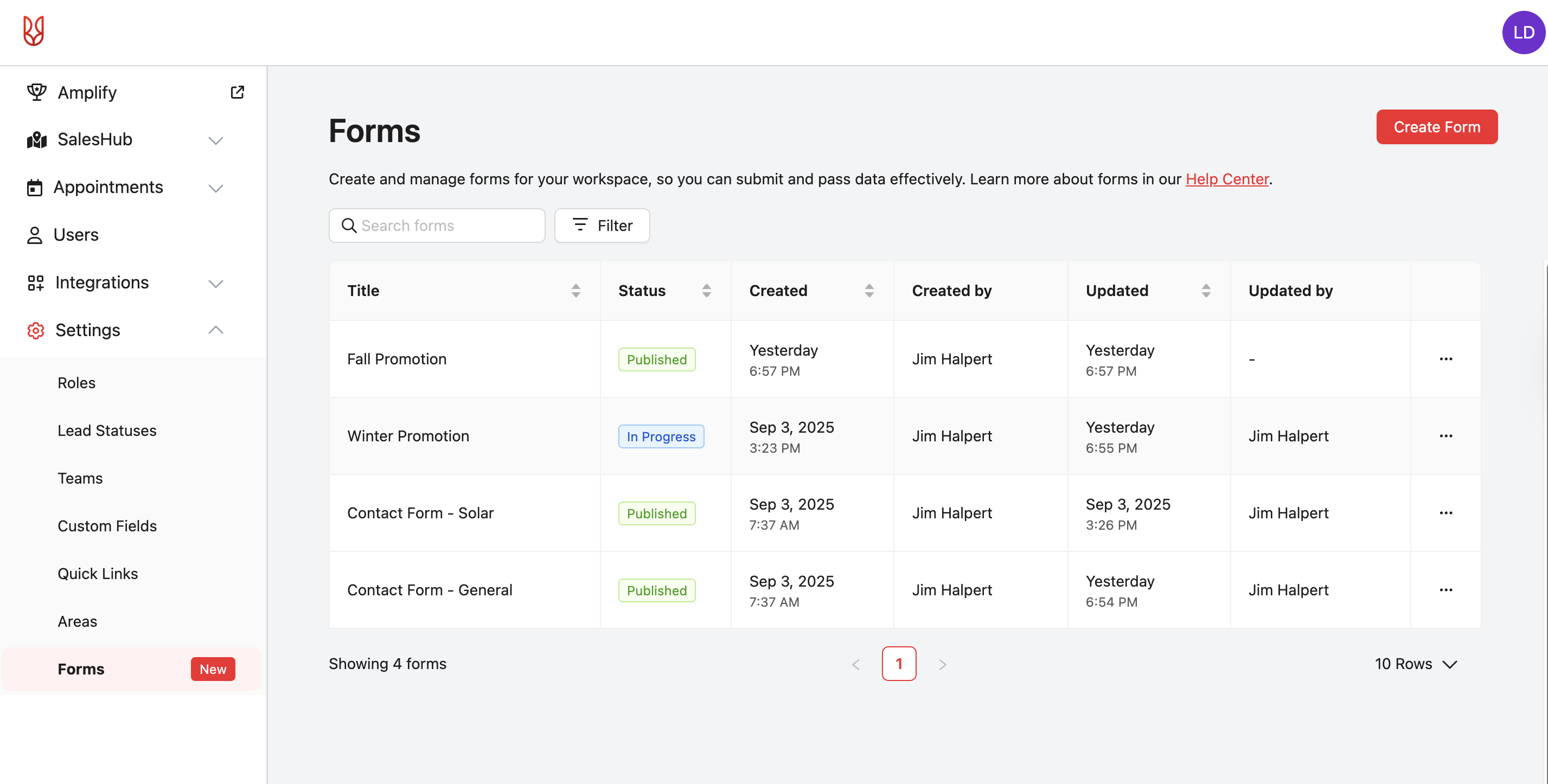Toggle sort on Status column
The width and height of the screenshot is (1548, 784).
tap(706, 291)
